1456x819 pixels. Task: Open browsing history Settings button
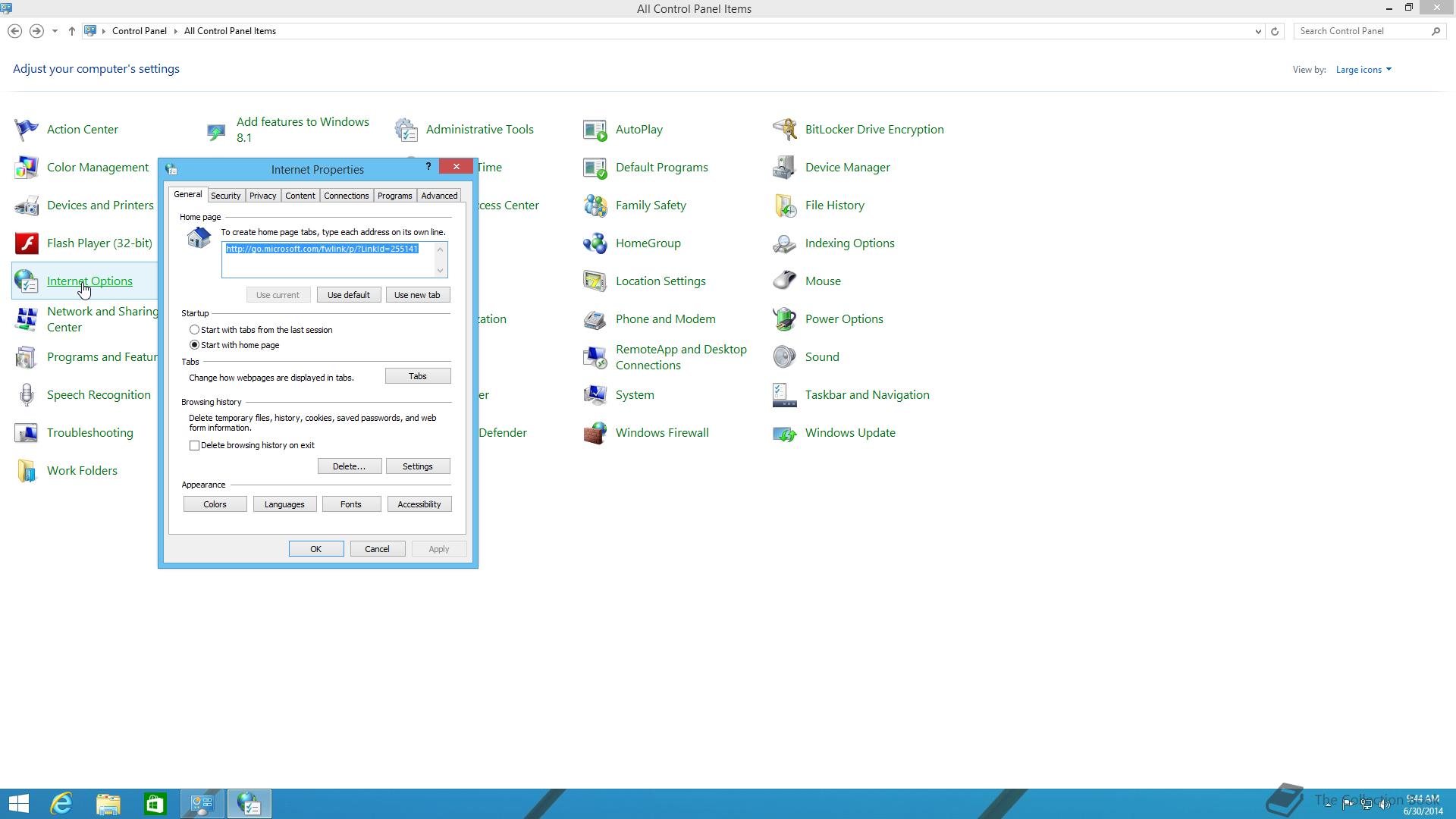(x=418, y=466)
